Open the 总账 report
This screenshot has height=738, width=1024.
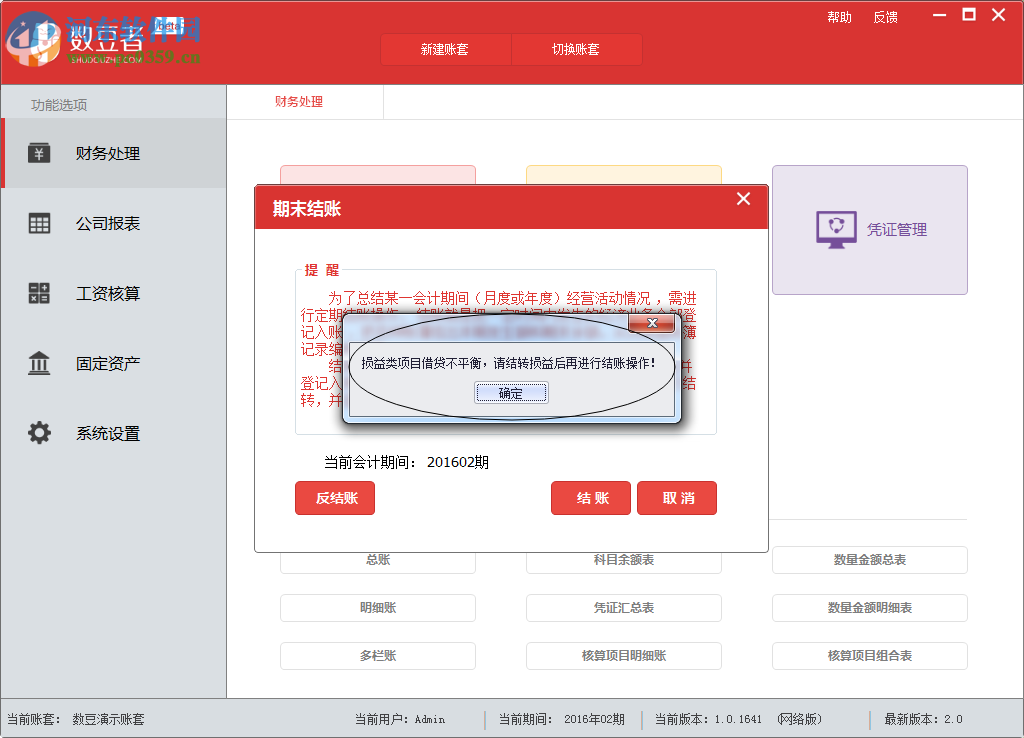click(x=377, y=559)
